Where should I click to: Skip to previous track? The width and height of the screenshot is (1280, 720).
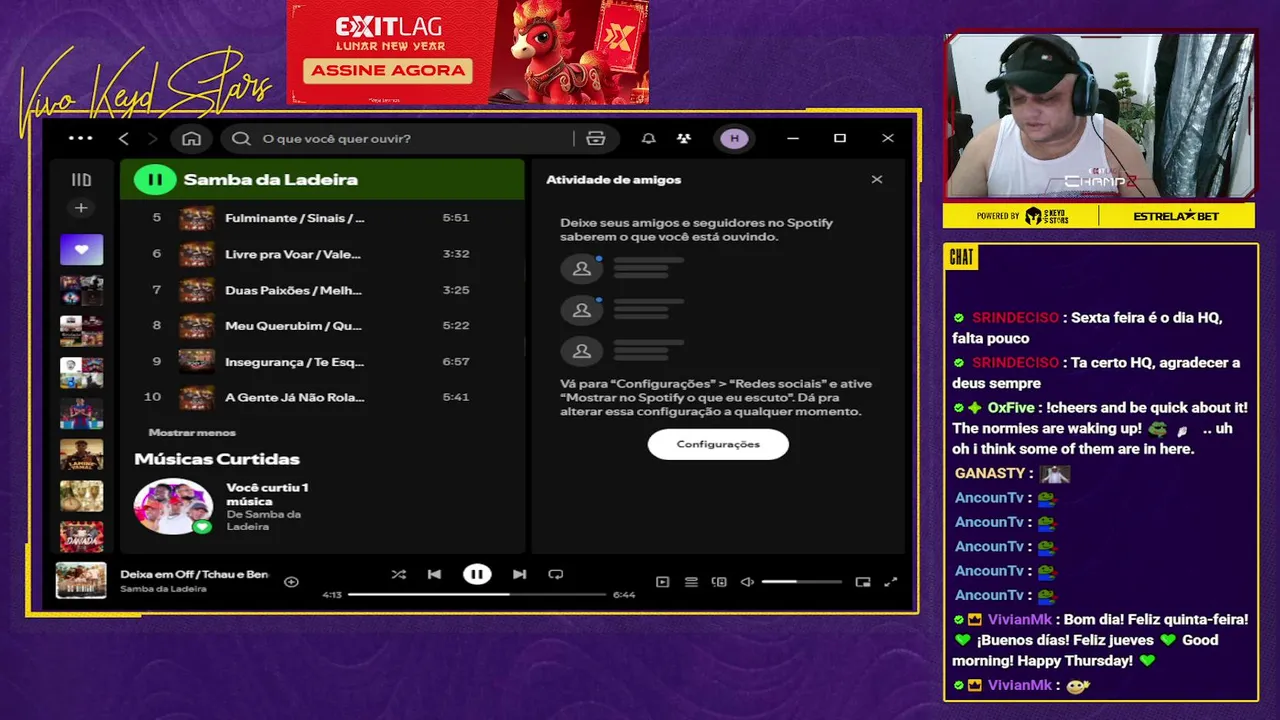(434, 574)
